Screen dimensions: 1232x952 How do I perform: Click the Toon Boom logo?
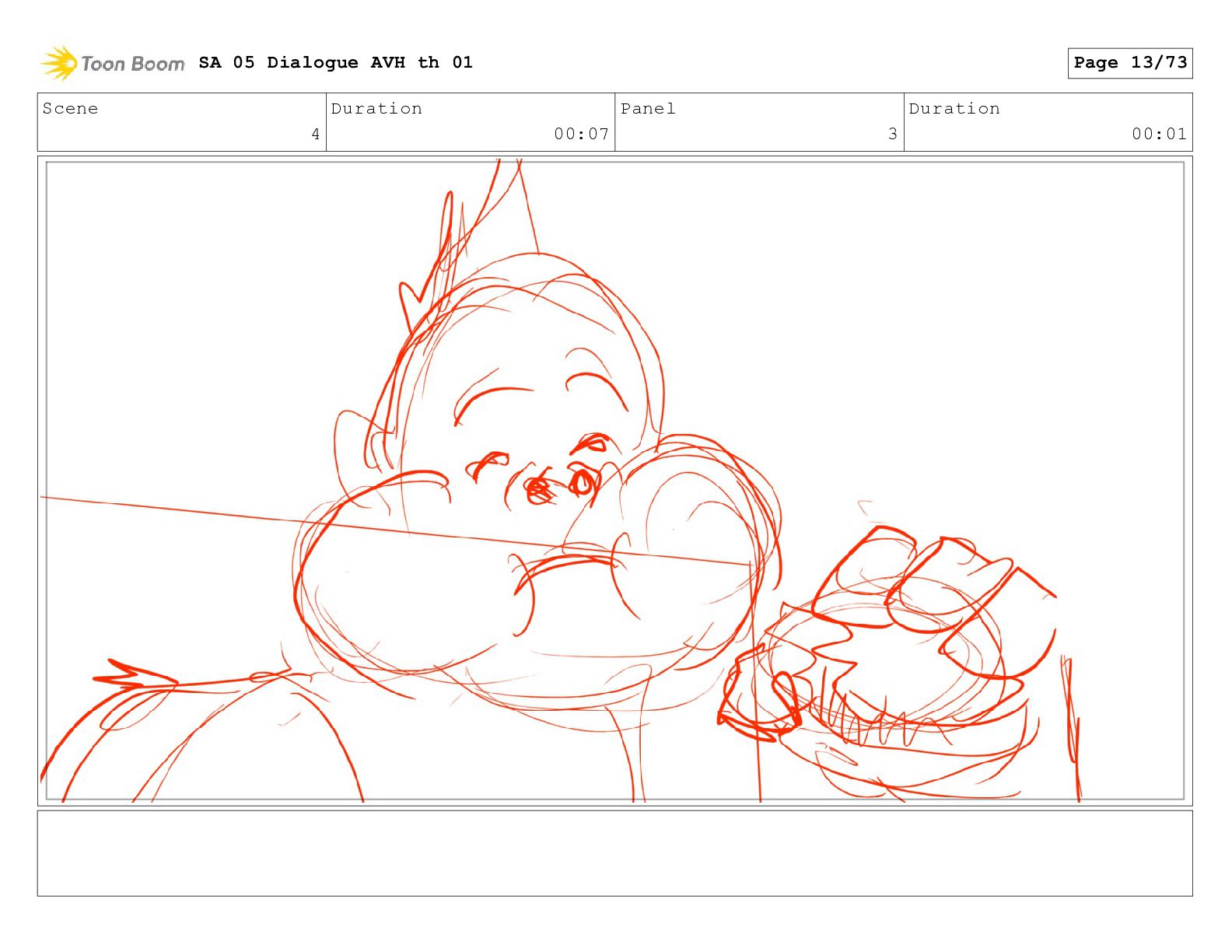113,63
